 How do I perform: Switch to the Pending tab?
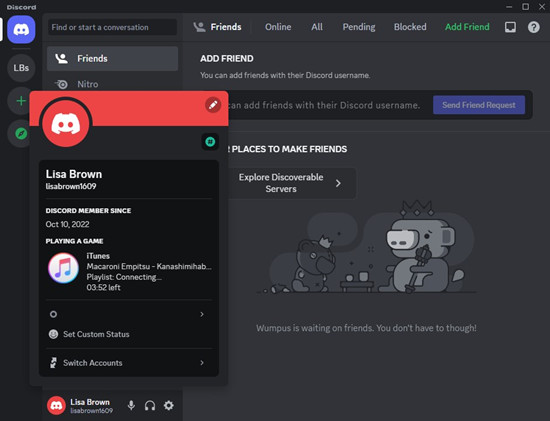[358, 27]
